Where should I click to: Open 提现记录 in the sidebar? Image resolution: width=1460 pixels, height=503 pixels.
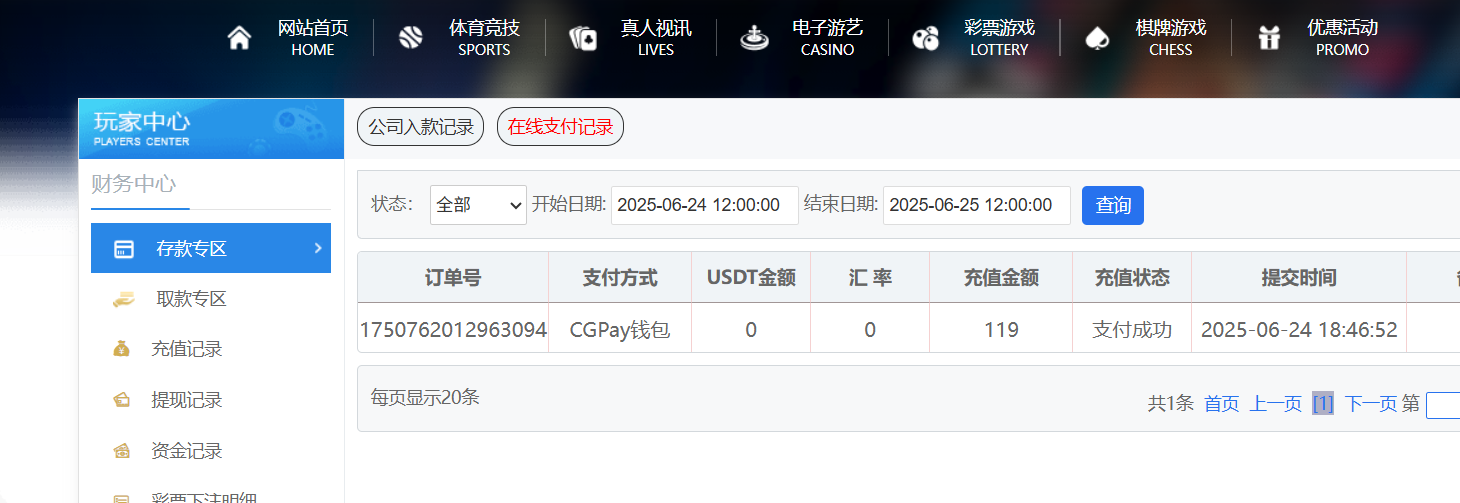pyautogui.click(x=186, y=400)
